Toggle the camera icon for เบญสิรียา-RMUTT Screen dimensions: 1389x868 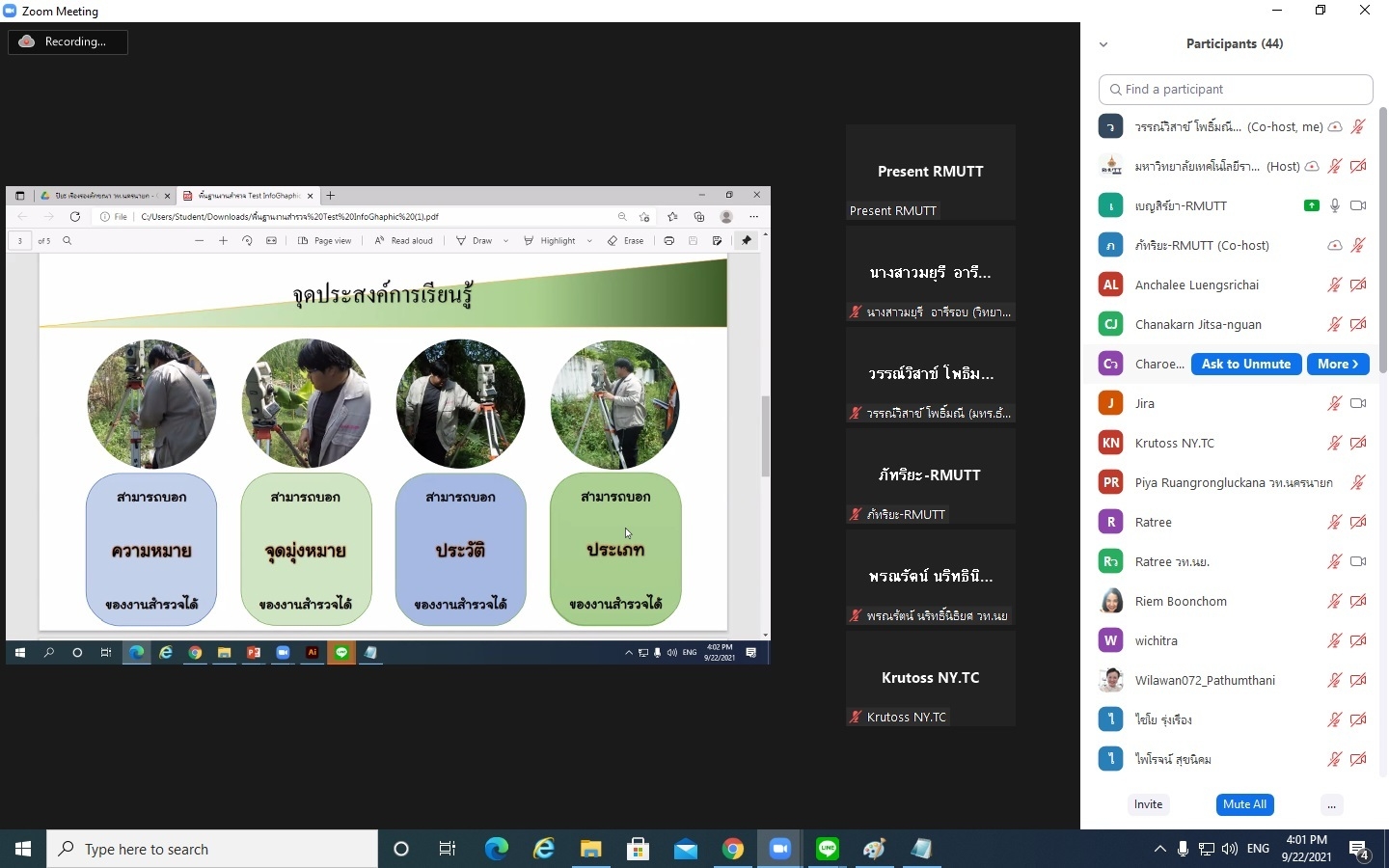click(x=1358, y=205)
